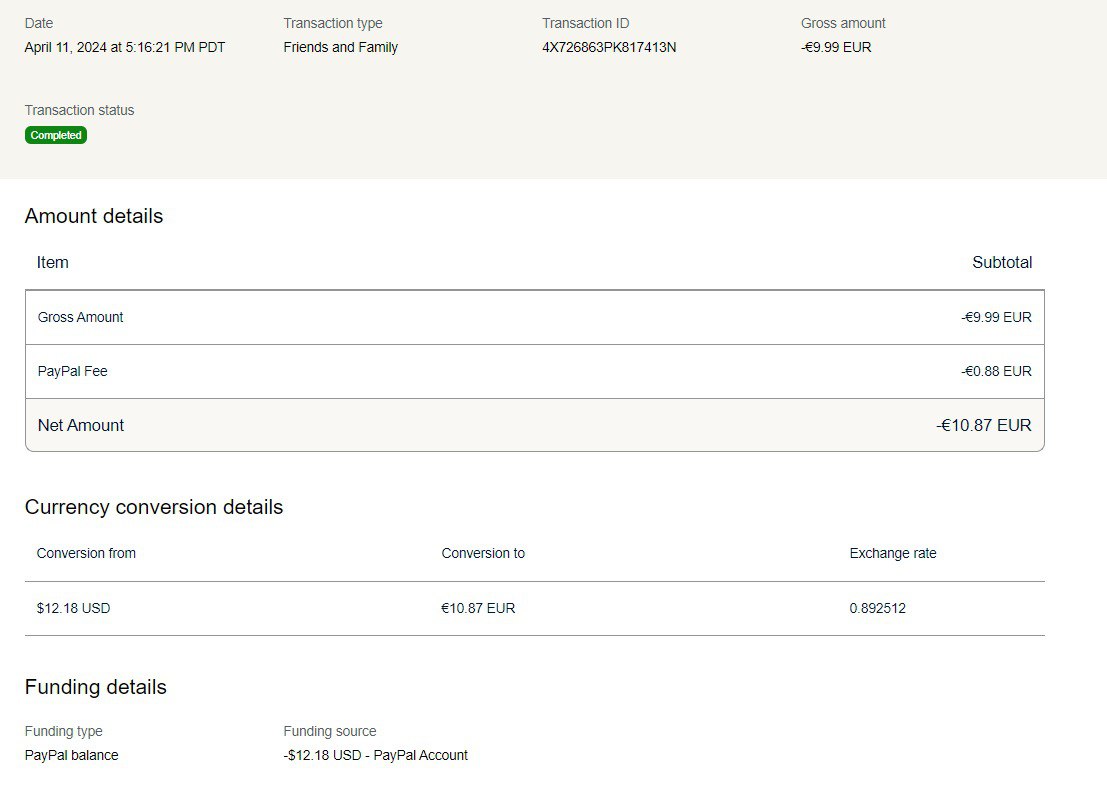Select the PayPal Fee row label
The height and width of the screenshot is (796, 1107).
pos(73,371)
